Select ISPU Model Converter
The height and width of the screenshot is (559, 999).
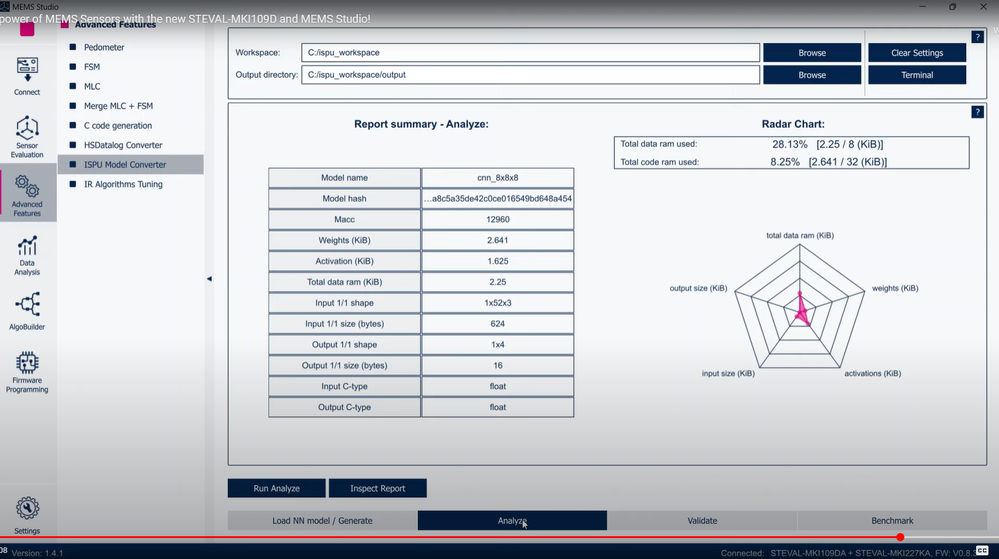pyautogui.click(x=131, y=164)
